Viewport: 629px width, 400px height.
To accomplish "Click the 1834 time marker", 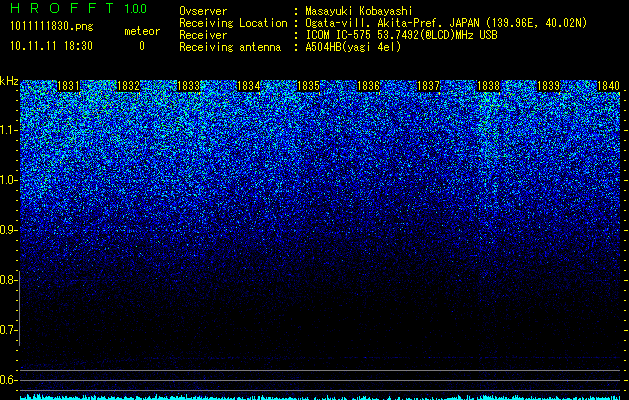I will click(249, 86).
